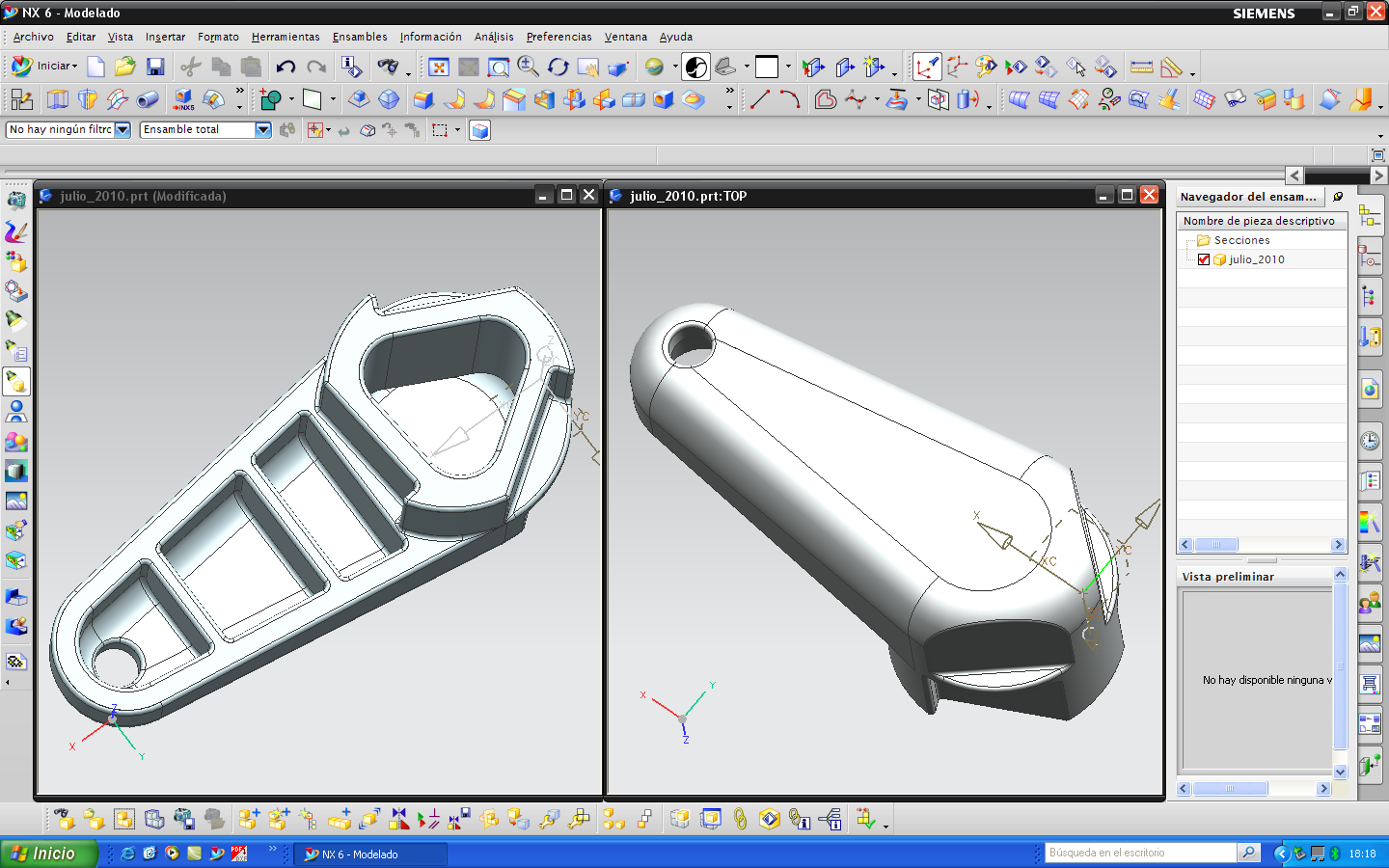Screen dimensions: 1389x868
Task: Open the History clock tab in resource bar
Action: point(1370,442)
